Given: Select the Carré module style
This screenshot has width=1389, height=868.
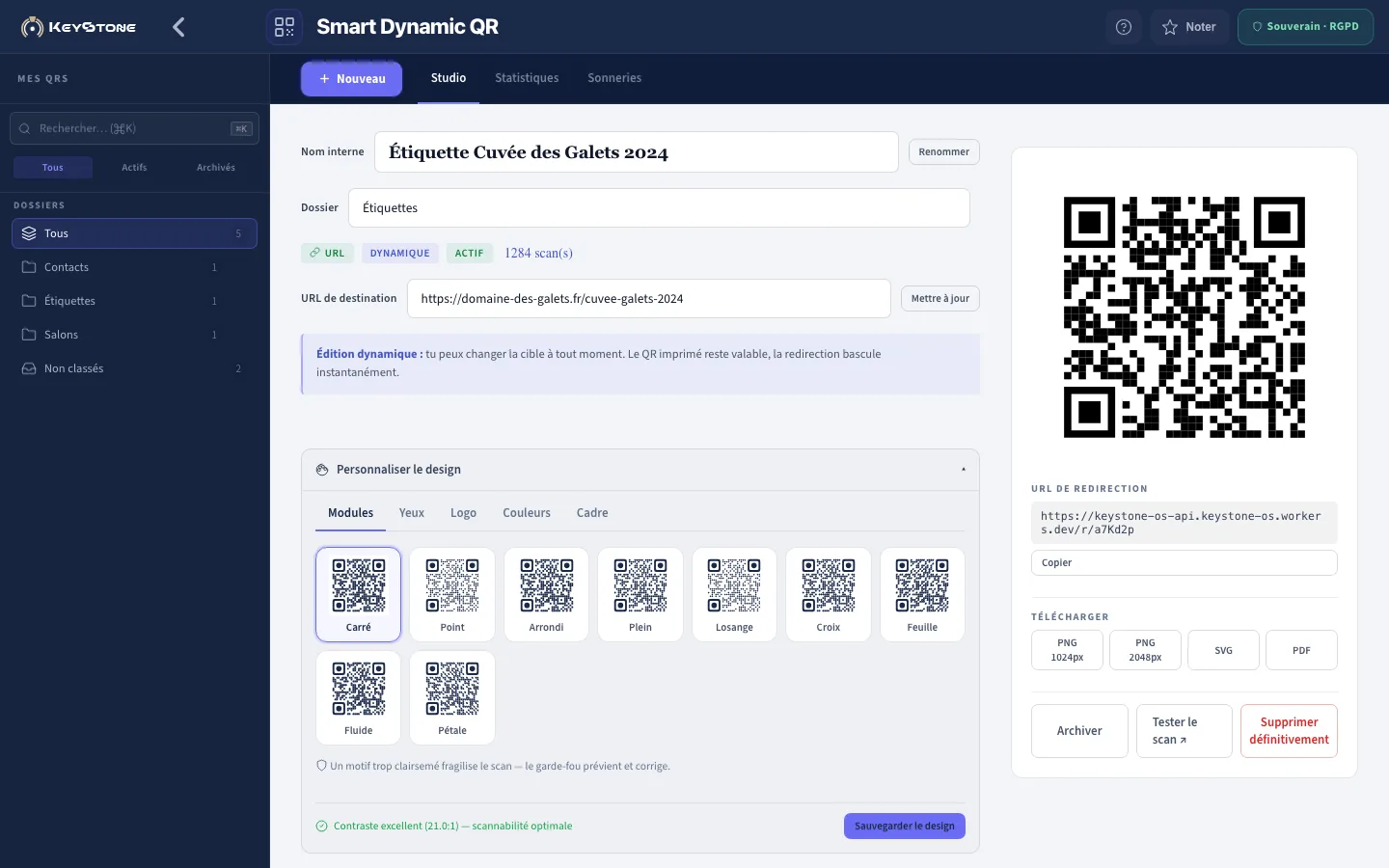Looking at the screenshot, I should [x=359, y=595].
